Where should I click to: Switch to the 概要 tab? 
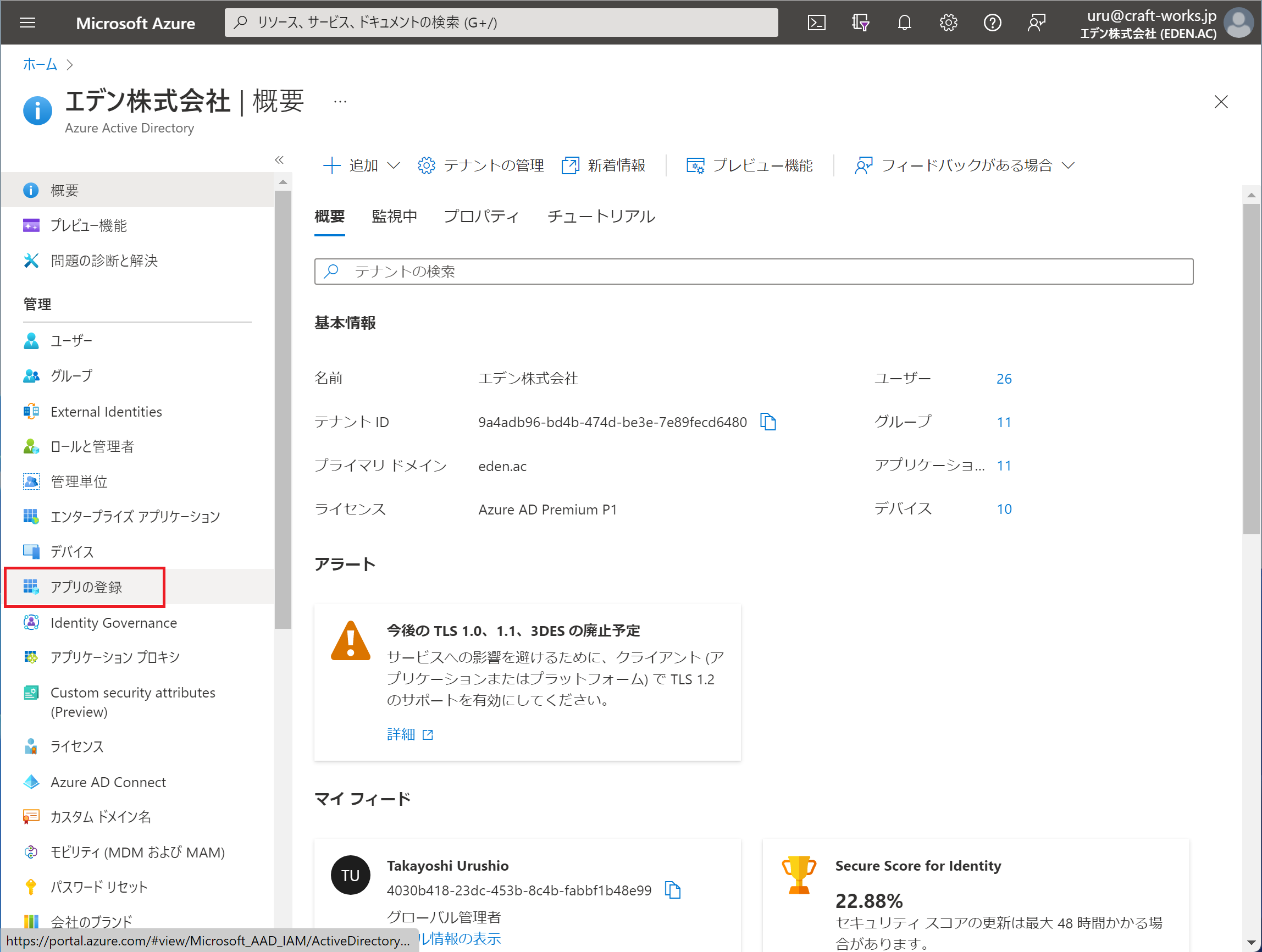(x=330, y=216)
